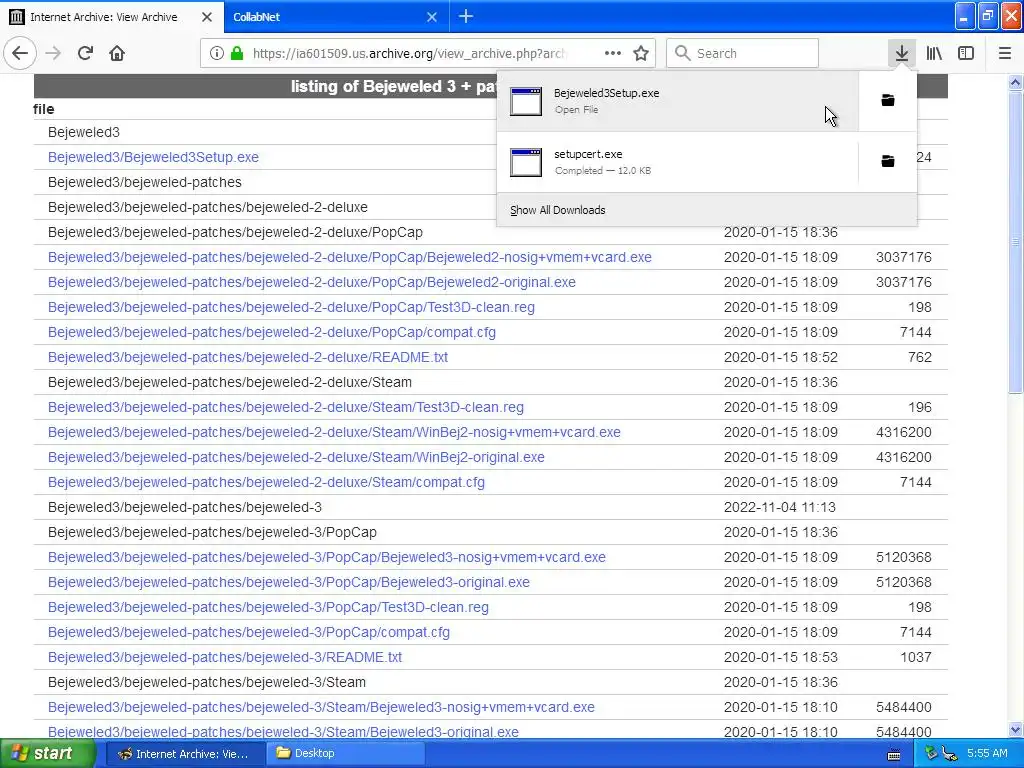Click the 5:55 AM system clock
Image resolution: width=1024 pixels, height=768 pixels.
pyautogui.click(x=987, y=754)
